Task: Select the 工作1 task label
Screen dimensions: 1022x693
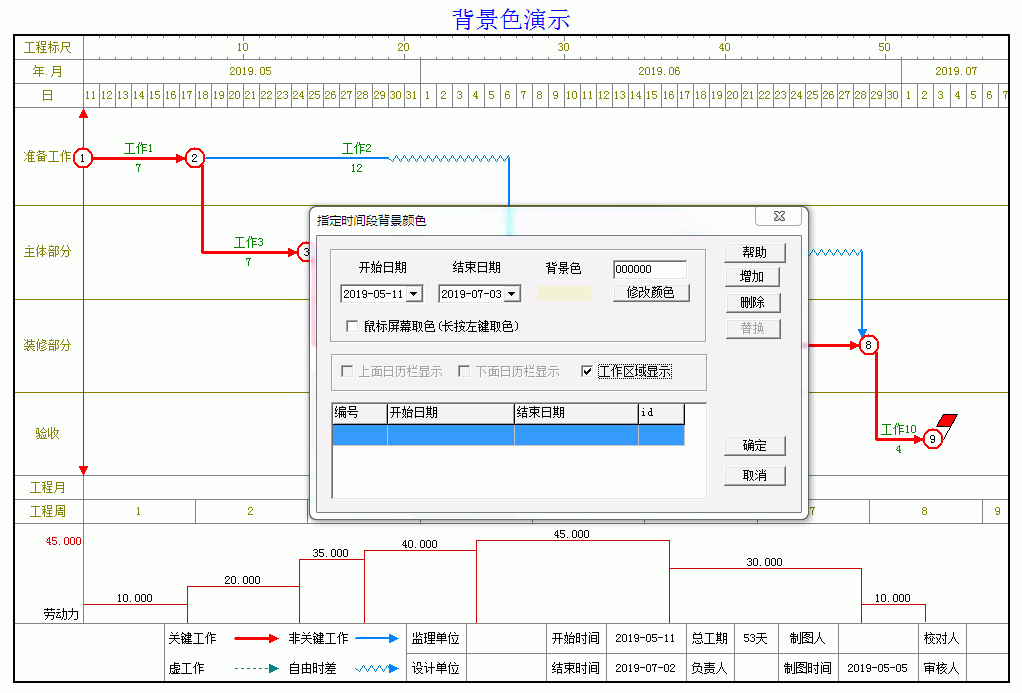Action: click(x=138, y=149)
